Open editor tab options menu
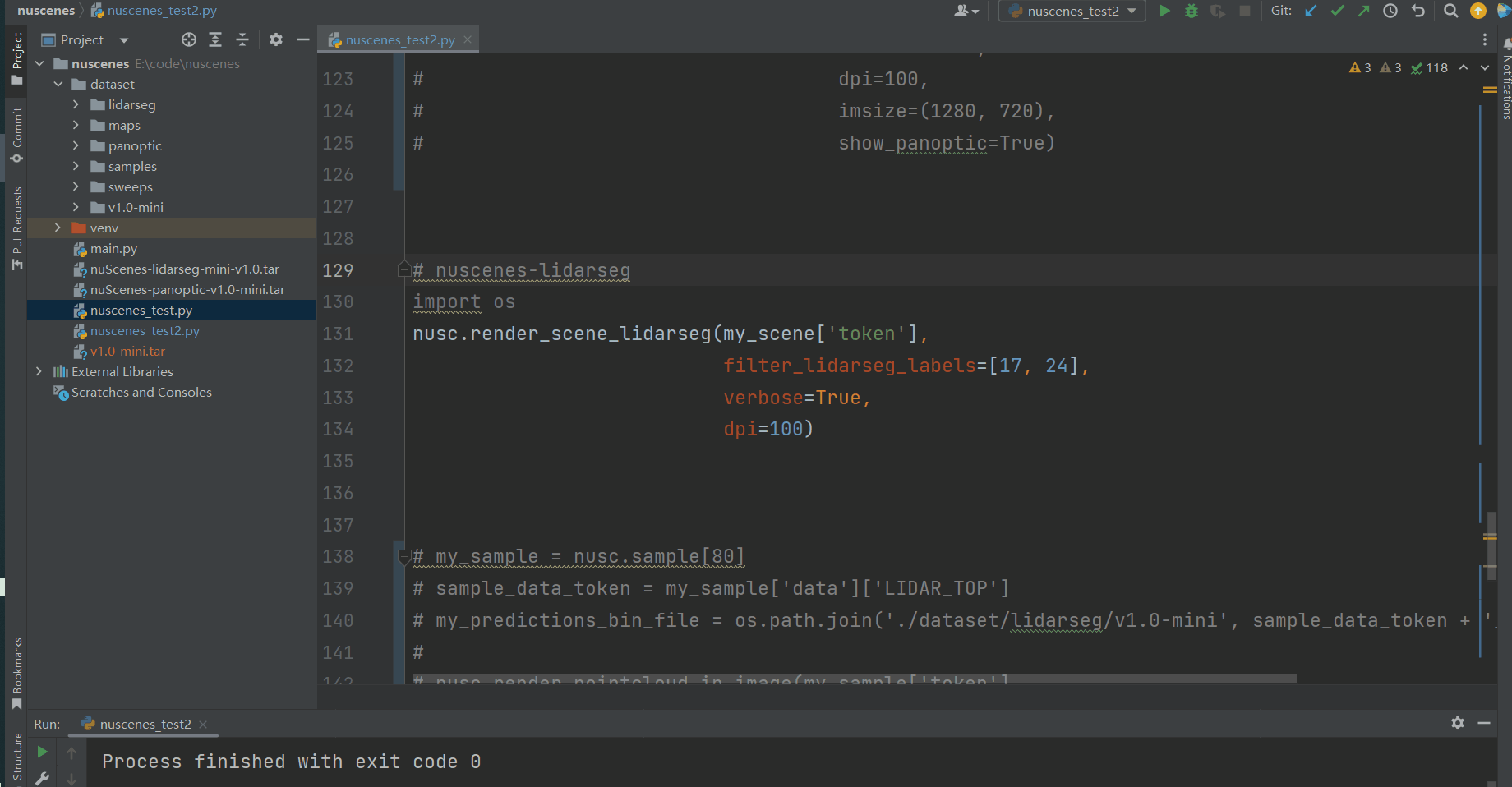Image resolution: width=1512 pixels, height=787 pixels. [1484, 39]
